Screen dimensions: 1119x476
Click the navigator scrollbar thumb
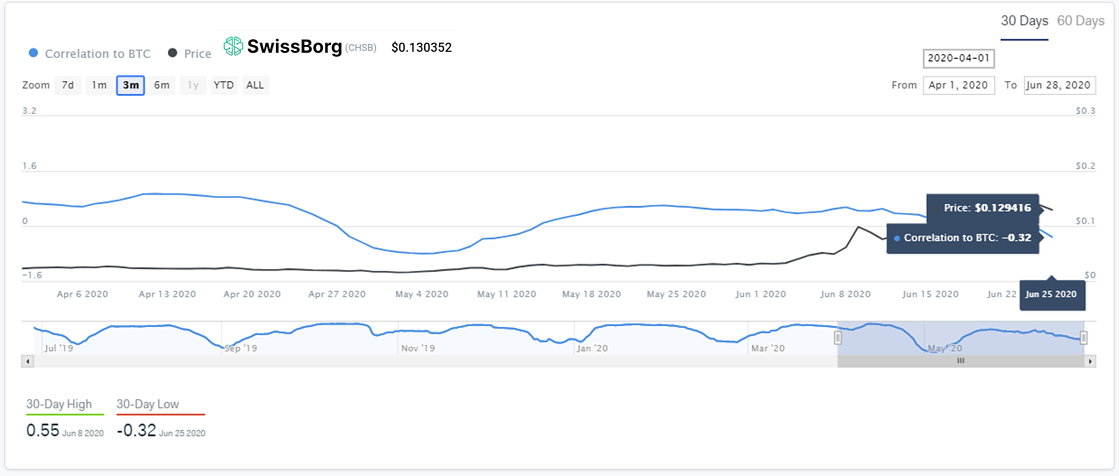click(x=961, y=361)
